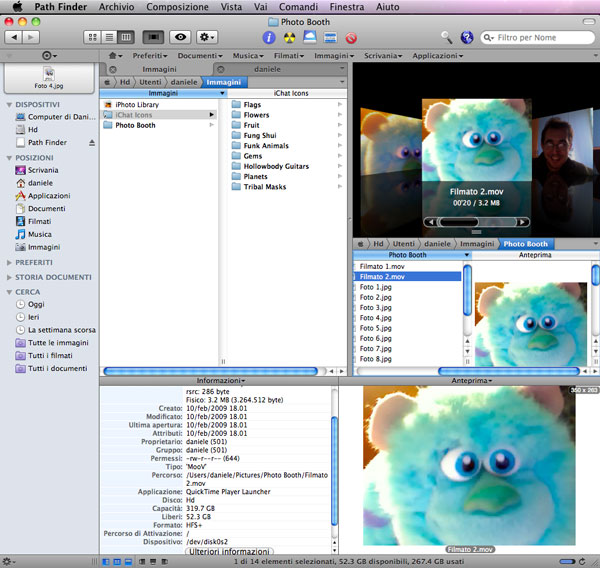
Task: Open the Anteprima panel header dropdown
Action: click(471, 381)
